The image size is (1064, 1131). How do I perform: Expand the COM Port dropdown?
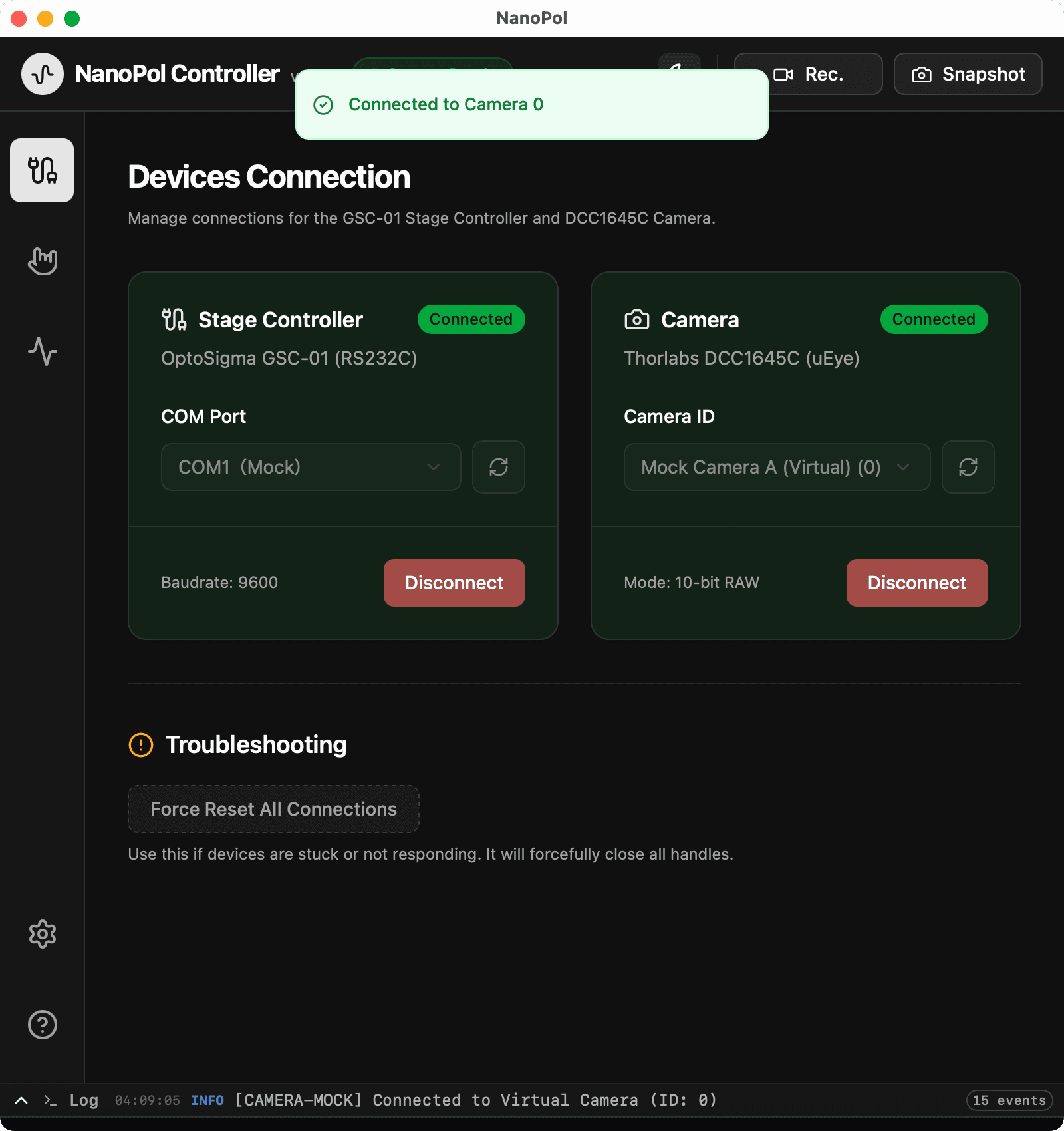(311, 467)
